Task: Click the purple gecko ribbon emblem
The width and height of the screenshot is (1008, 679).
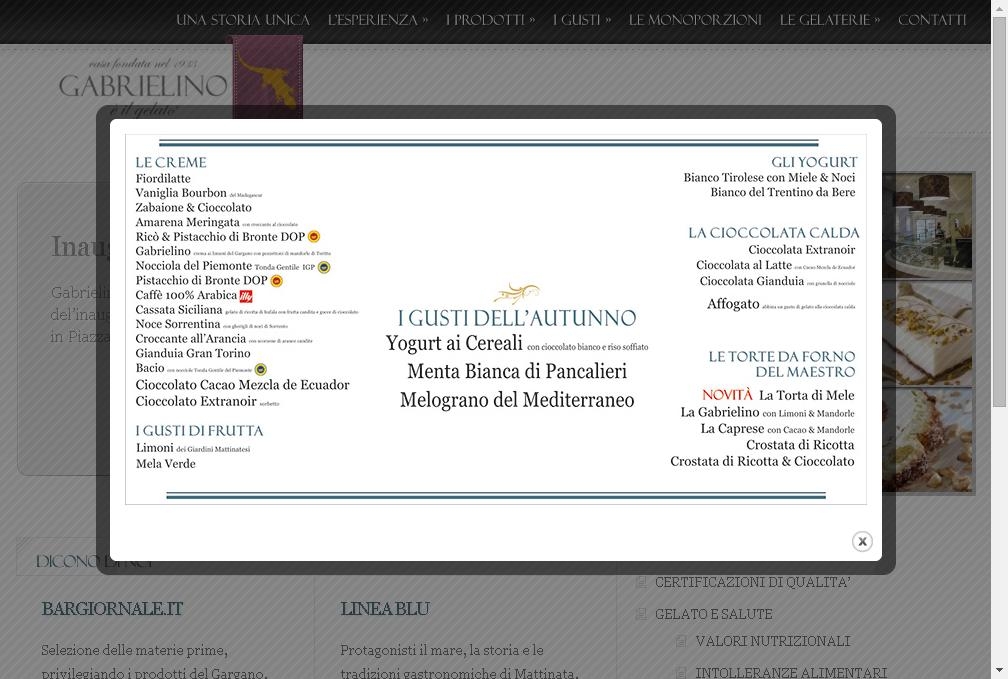Action: click(267, 76)
